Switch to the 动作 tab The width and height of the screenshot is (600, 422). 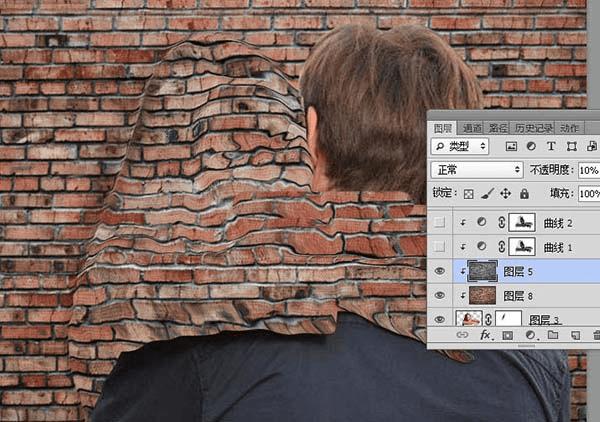(569, 128)
